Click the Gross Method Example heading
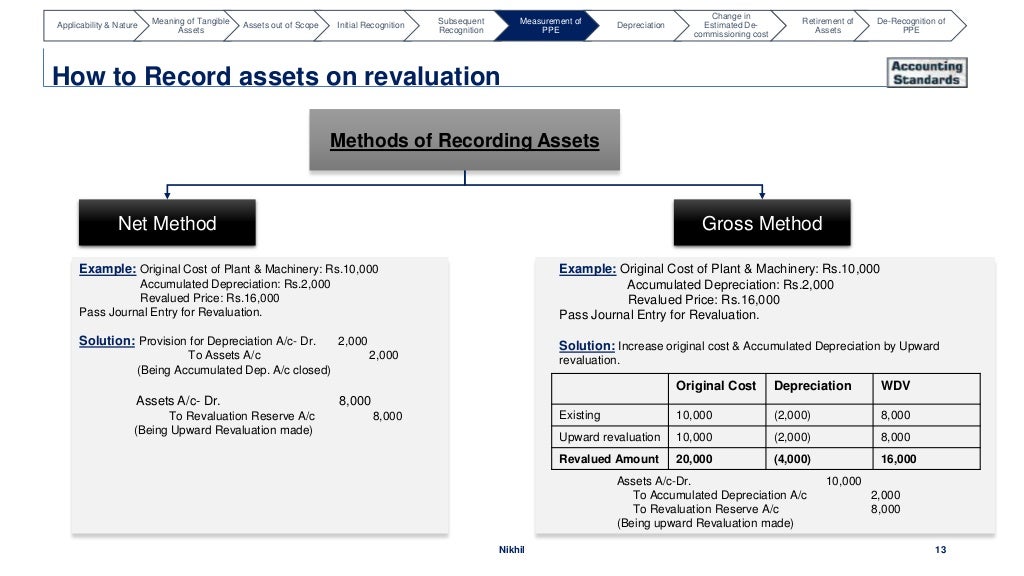The width and height of the screenshot is (1024, 576). coord(588,269)
